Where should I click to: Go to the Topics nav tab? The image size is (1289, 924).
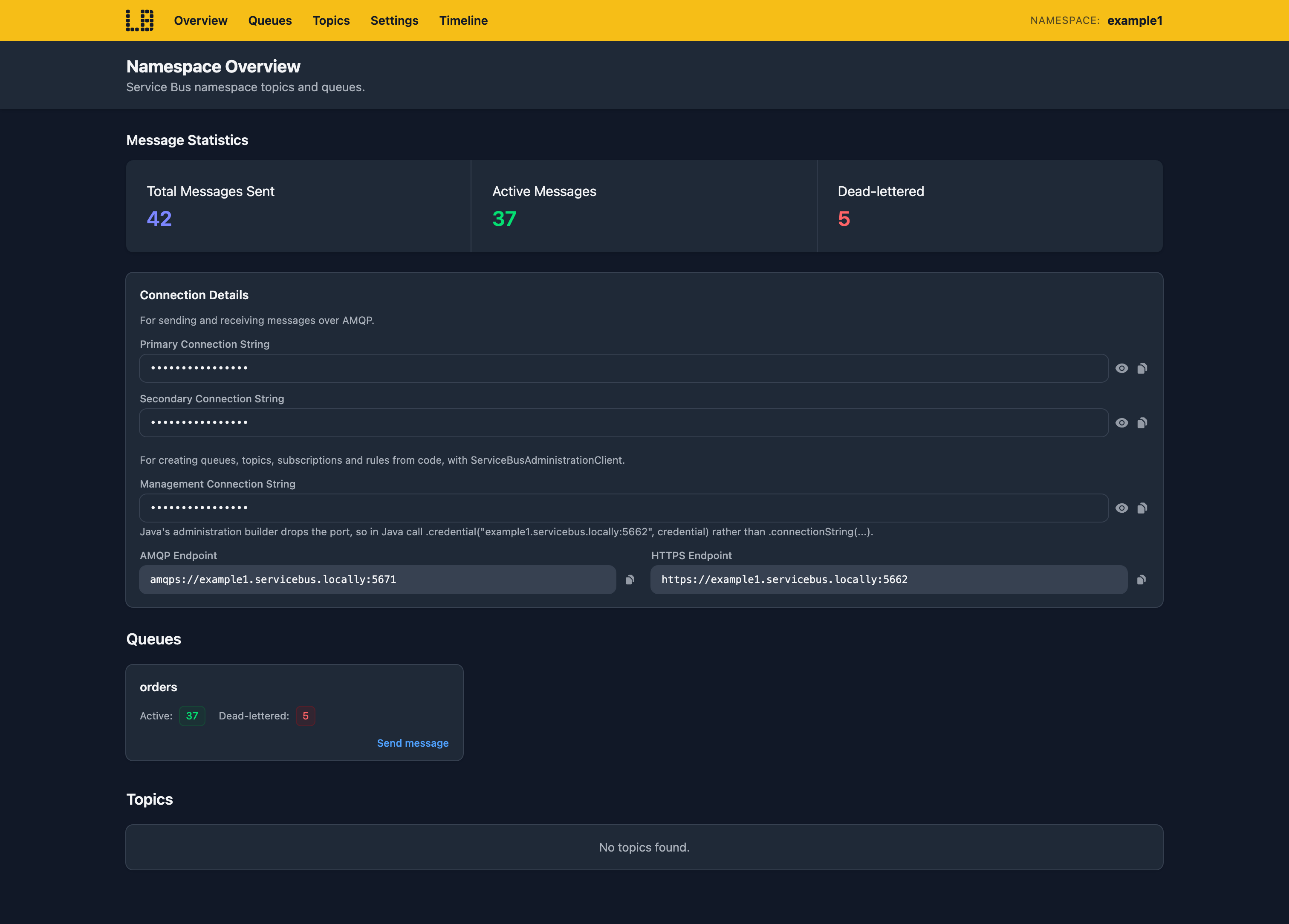331,20
